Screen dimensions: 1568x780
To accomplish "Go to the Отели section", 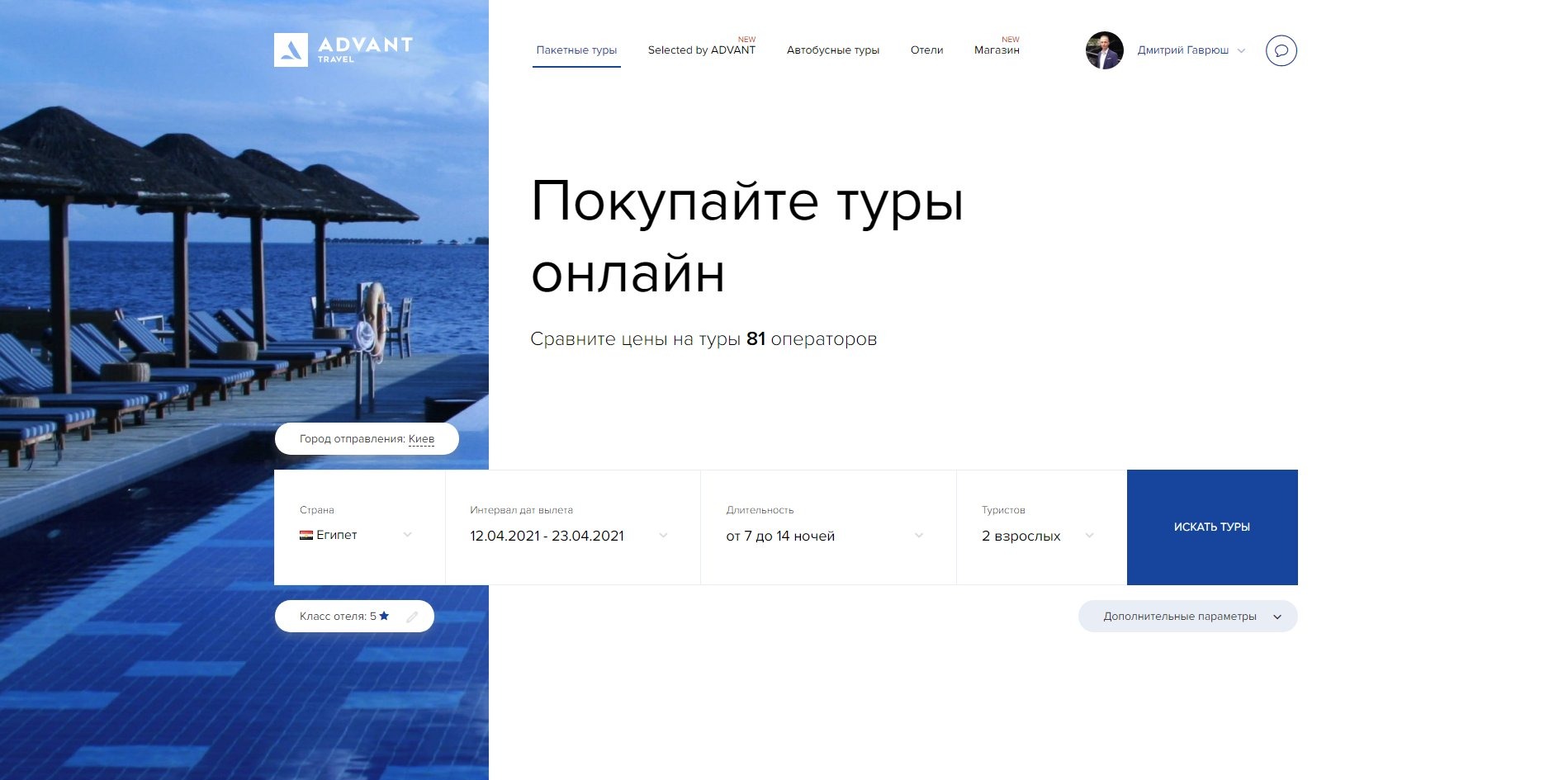I will pos(926,50).
